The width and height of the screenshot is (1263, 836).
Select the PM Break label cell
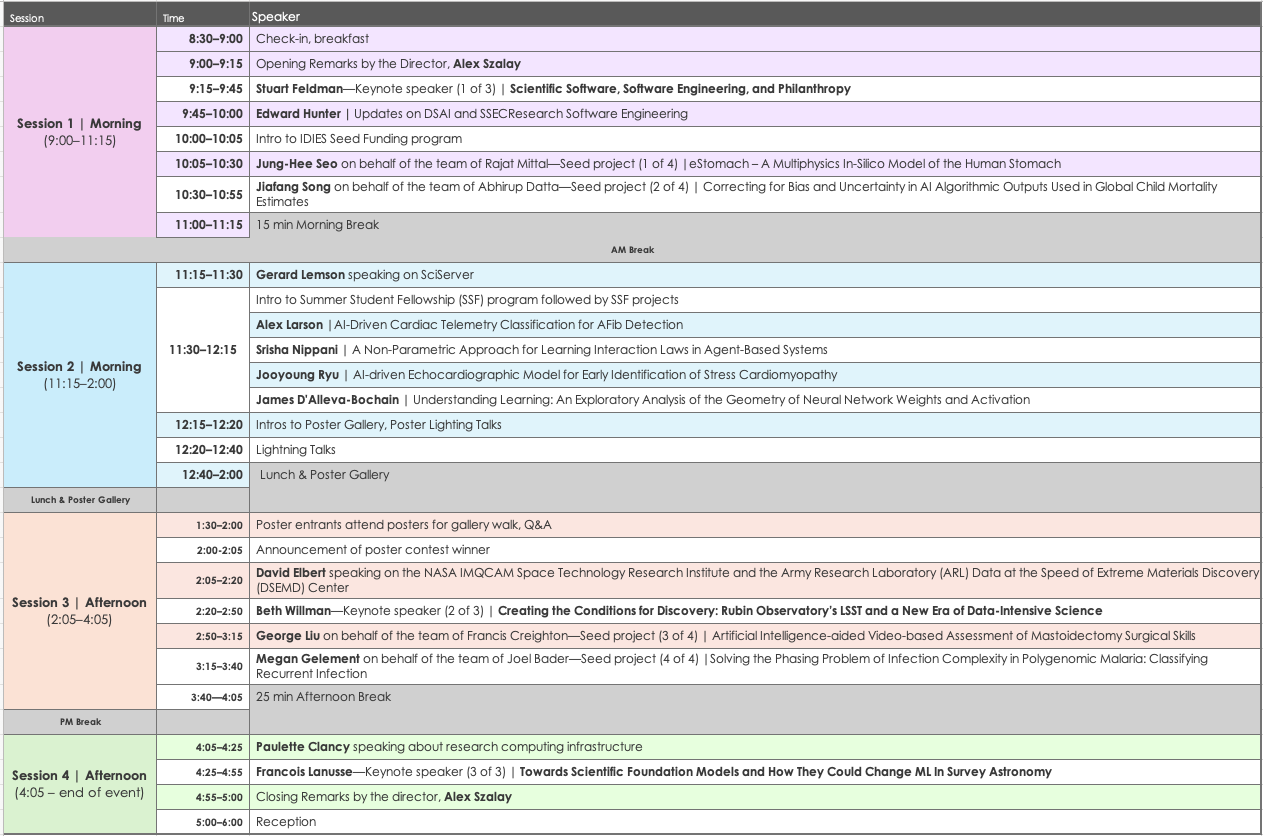pyautogui.click(x=80, y=721)
